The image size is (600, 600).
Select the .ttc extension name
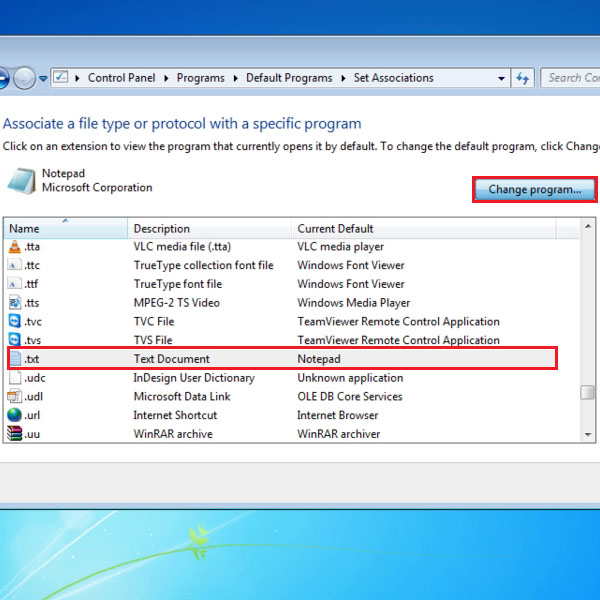(x=32, y=265)
